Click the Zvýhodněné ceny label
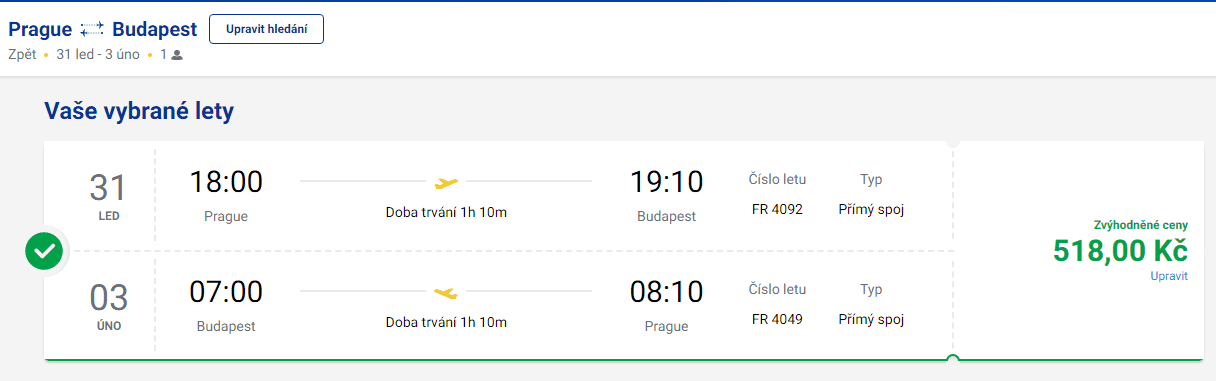1216x381 pixels. [x=1141, y=225]
